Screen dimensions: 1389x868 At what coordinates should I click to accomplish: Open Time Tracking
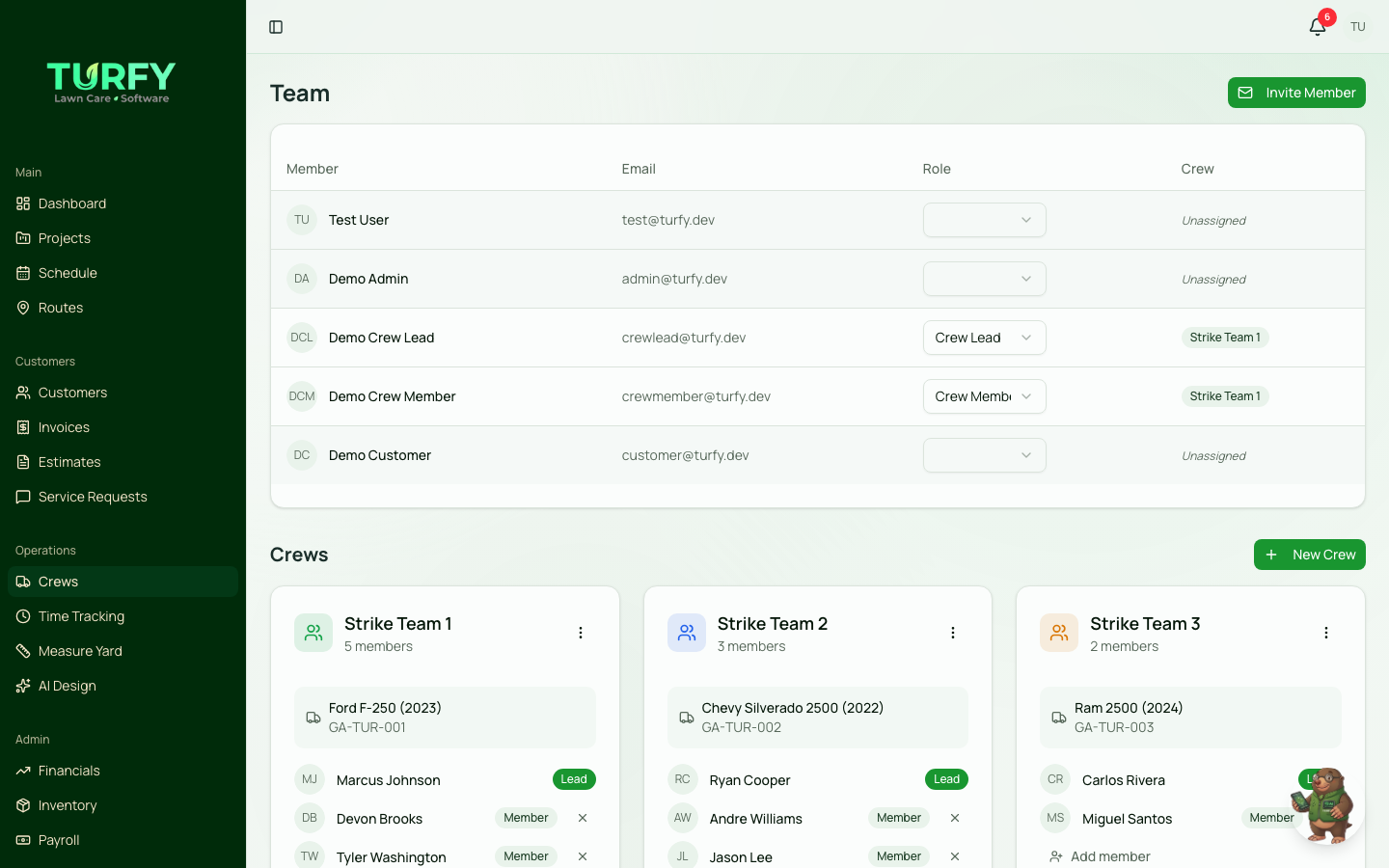123,616
